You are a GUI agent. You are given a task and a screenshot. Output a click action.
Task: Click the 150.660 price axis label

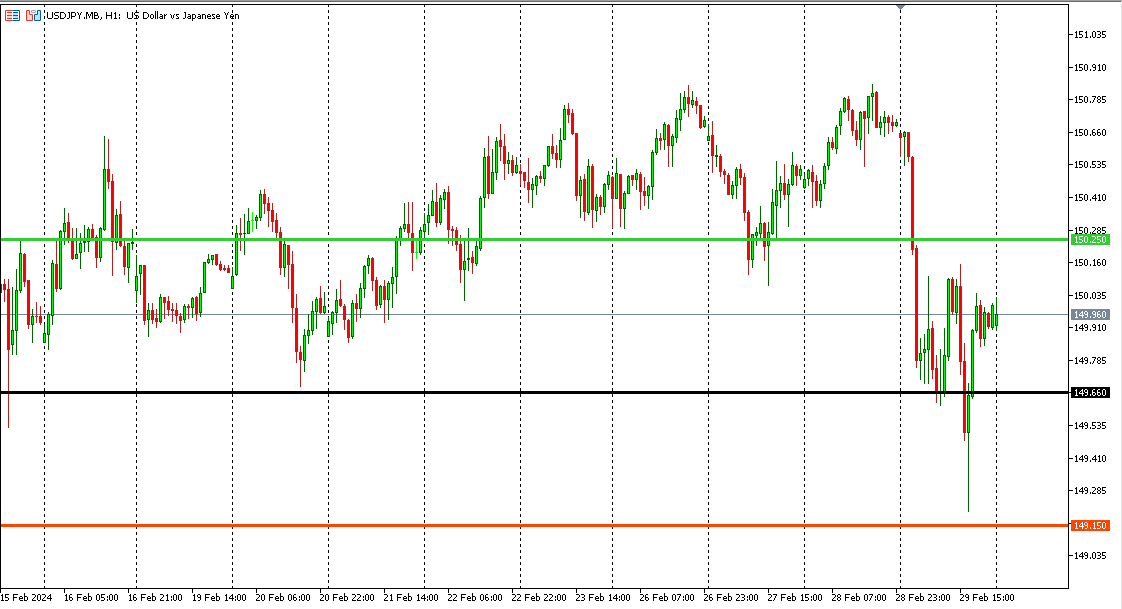point(1091,133)
